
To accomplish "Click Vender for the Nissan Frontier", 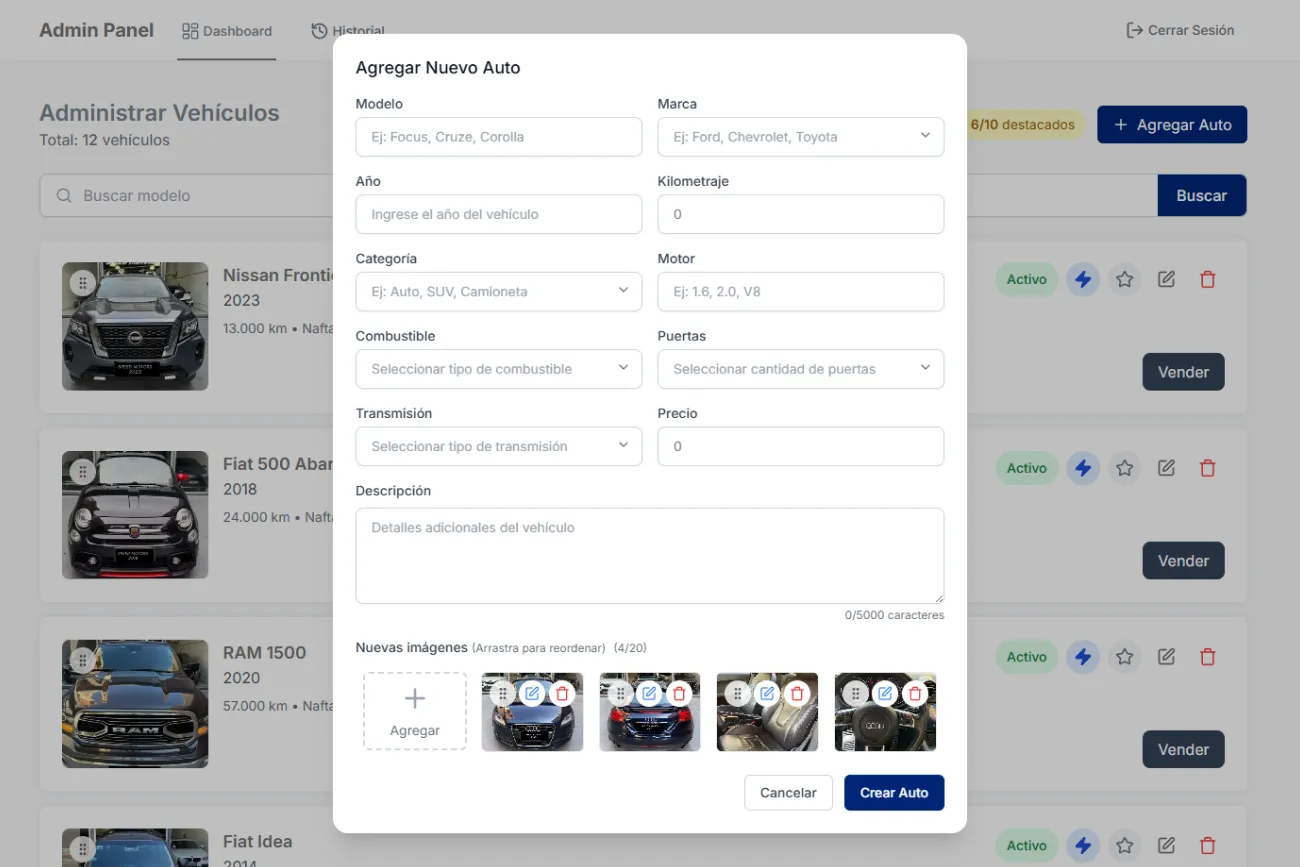I will [1184, 372].
